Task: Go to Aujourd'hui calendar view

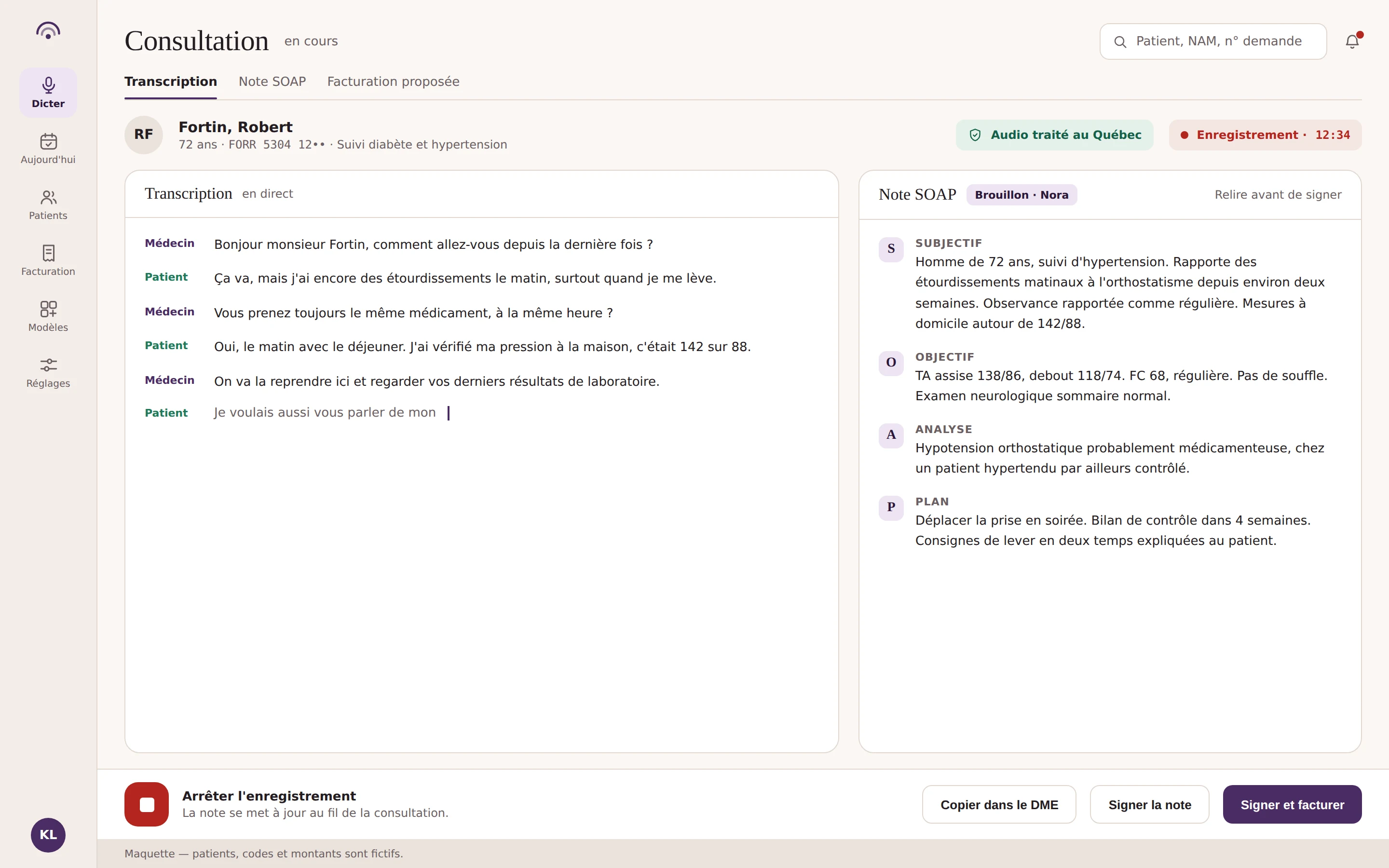Action: (x=48, y=148)
